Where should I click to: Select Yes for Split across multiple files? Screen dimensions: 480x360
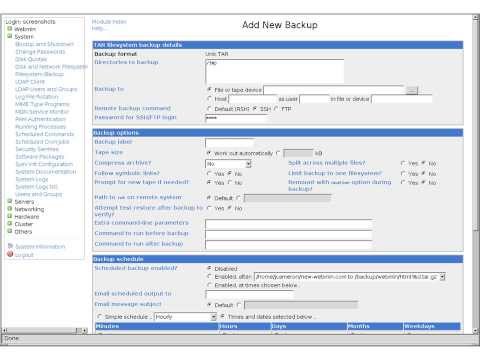click(x=403, y=163)
